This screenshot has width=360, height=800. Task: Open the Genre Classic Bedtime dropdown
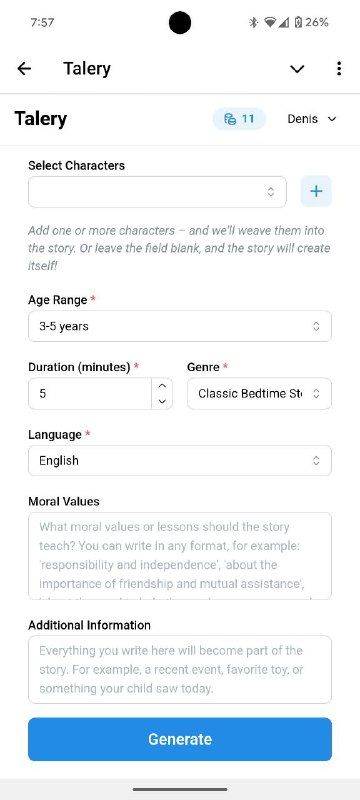[x=259, y=393]
